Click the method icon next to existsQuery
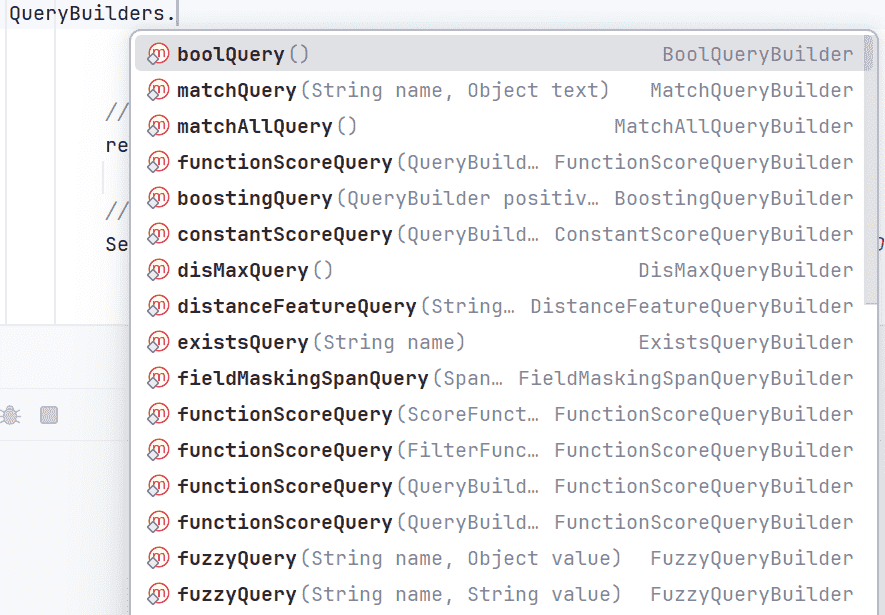The width and height of the screenshot is (885, 615). coord(158,343)
